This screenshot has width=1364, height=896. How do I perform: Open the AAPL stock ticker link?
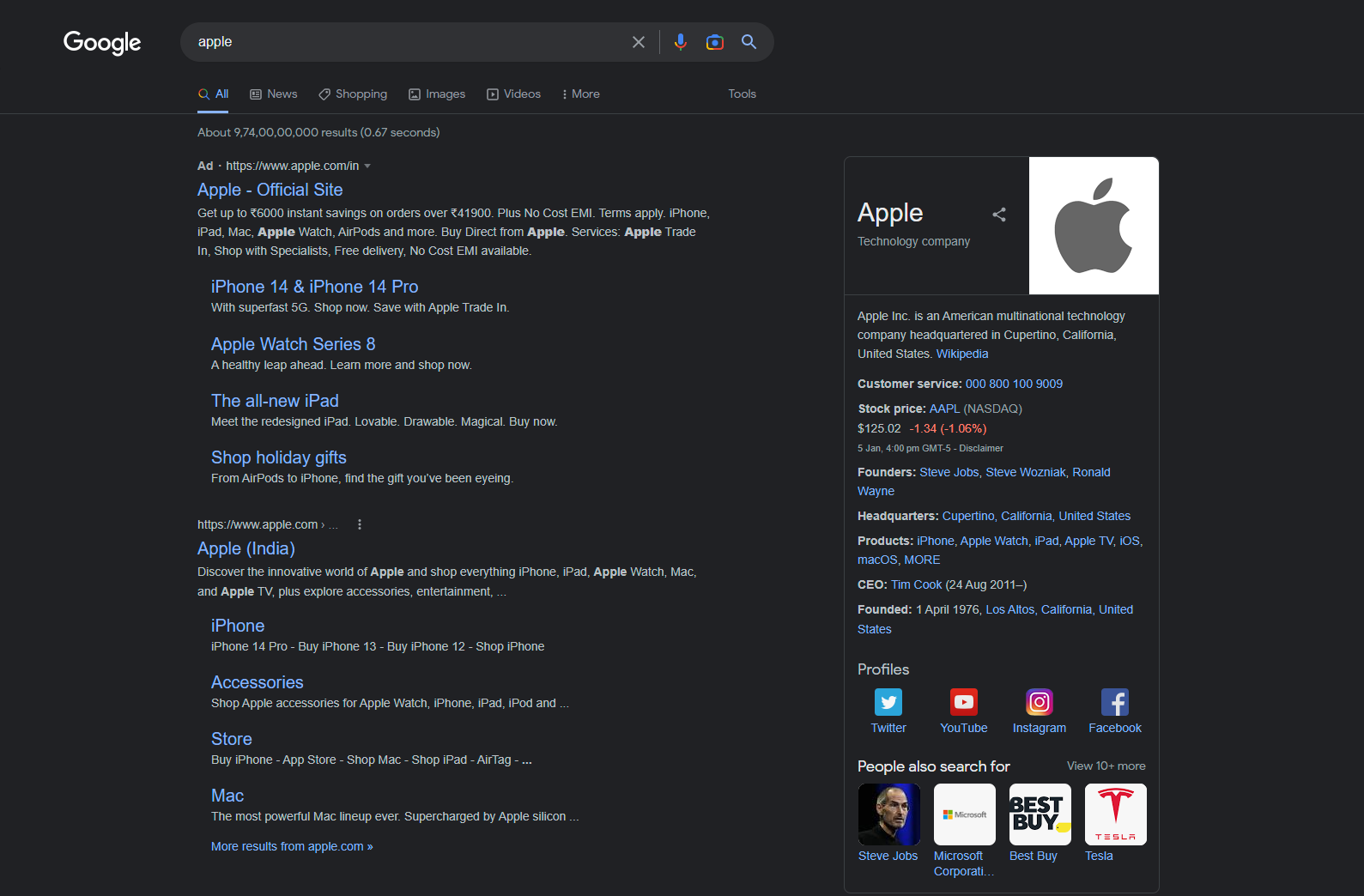[944, 409]
